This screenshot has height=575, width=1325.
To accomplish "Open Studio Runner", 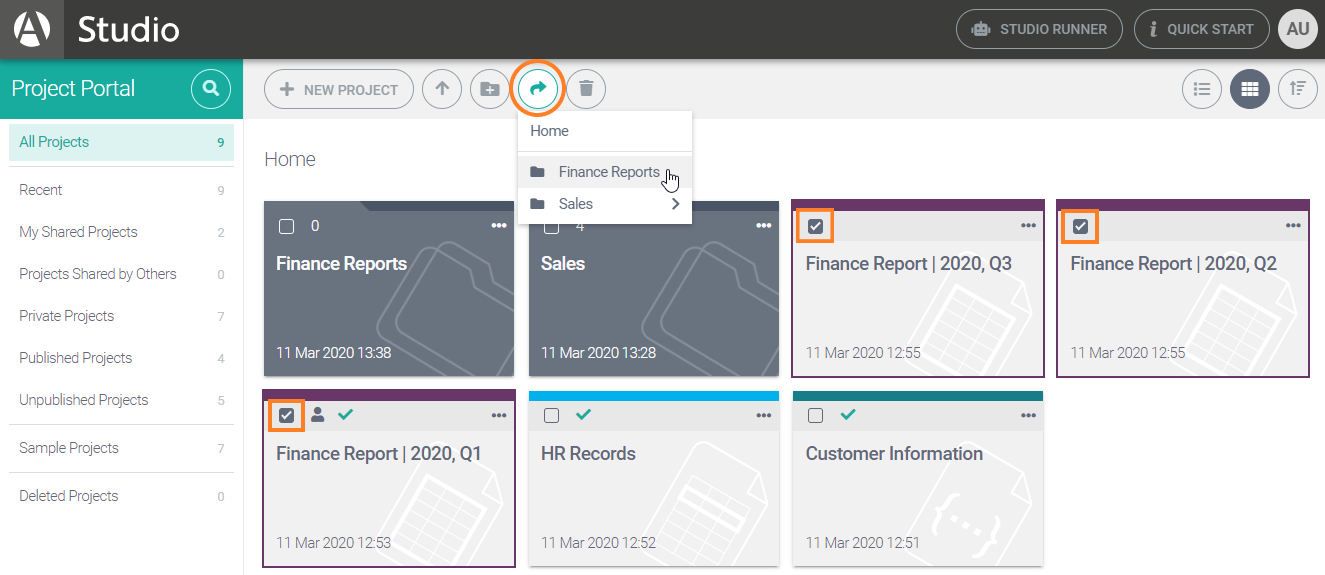I will pos(1039,29).
